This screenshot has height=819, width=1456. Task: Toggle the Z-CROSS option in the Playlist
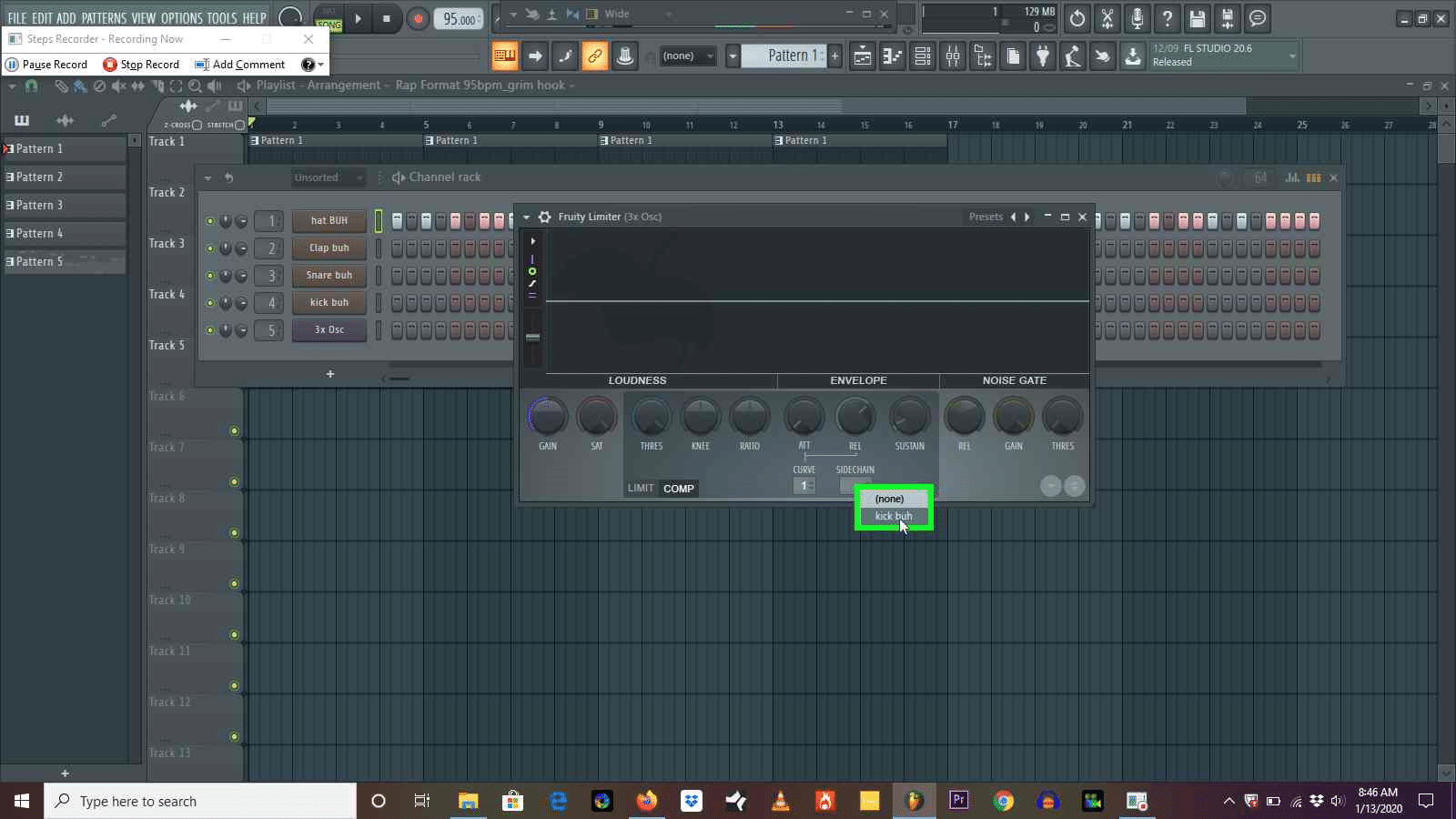click(183, 125)
